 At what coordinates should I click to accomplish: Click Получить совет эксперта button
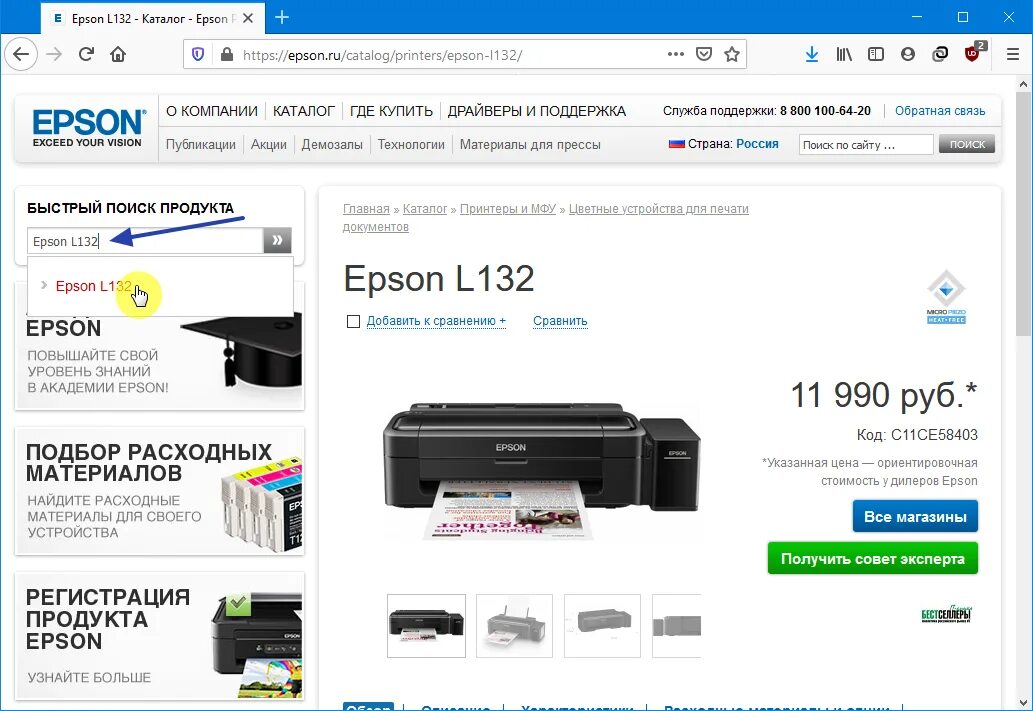(873, 559)
